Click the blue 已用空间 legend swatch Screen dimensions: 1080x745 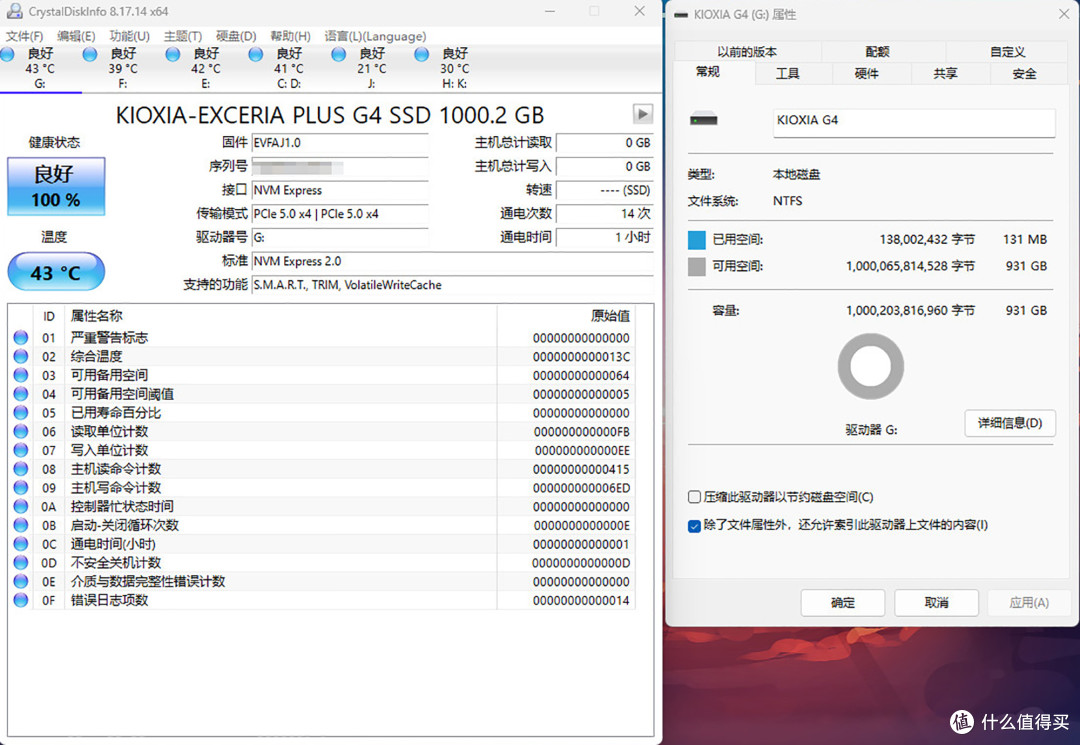[x=694, y=240]
